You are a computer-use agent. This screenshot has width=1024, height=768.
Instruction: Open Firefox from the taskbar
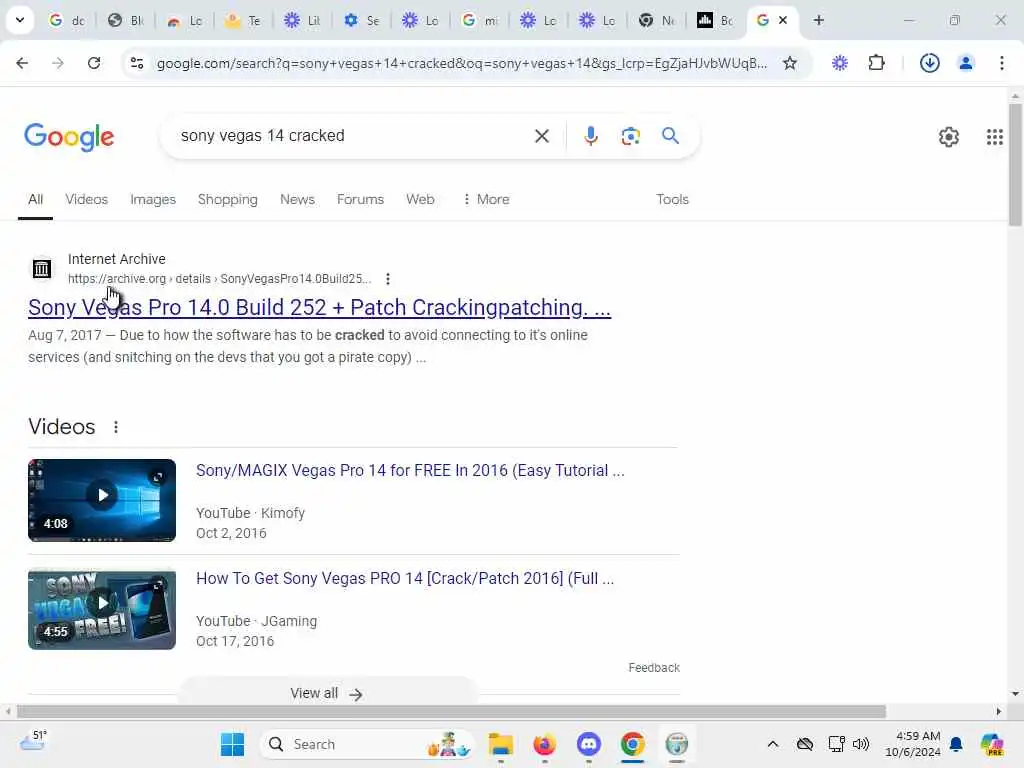coord(545,744)
